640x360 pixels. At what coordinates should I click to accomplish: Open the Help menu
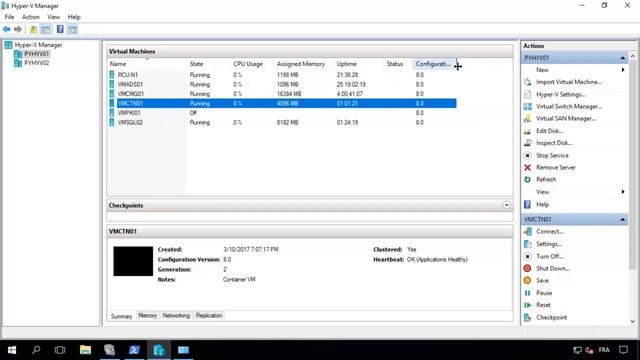74,17
